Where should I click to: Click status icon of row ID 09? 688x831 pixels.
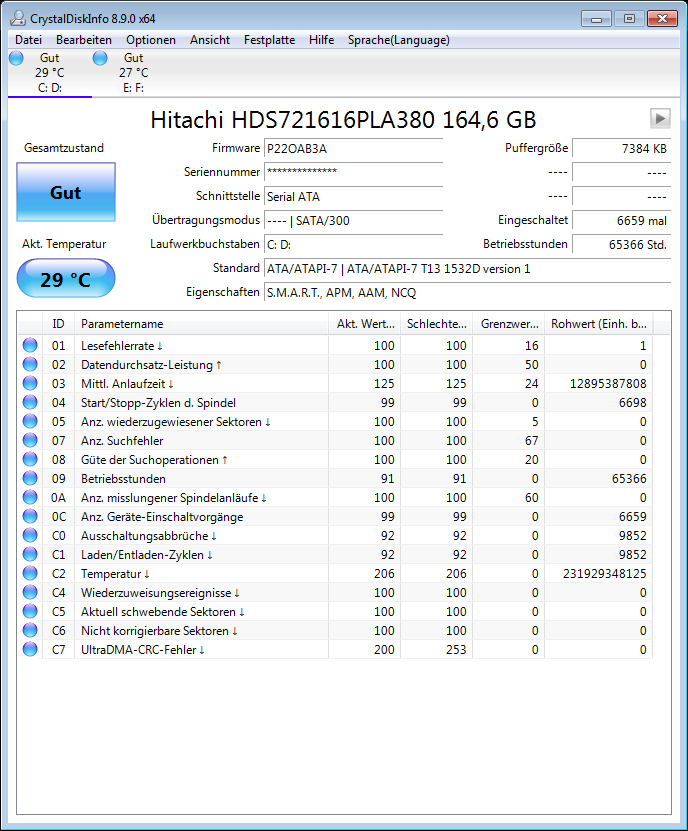[30, 479]
